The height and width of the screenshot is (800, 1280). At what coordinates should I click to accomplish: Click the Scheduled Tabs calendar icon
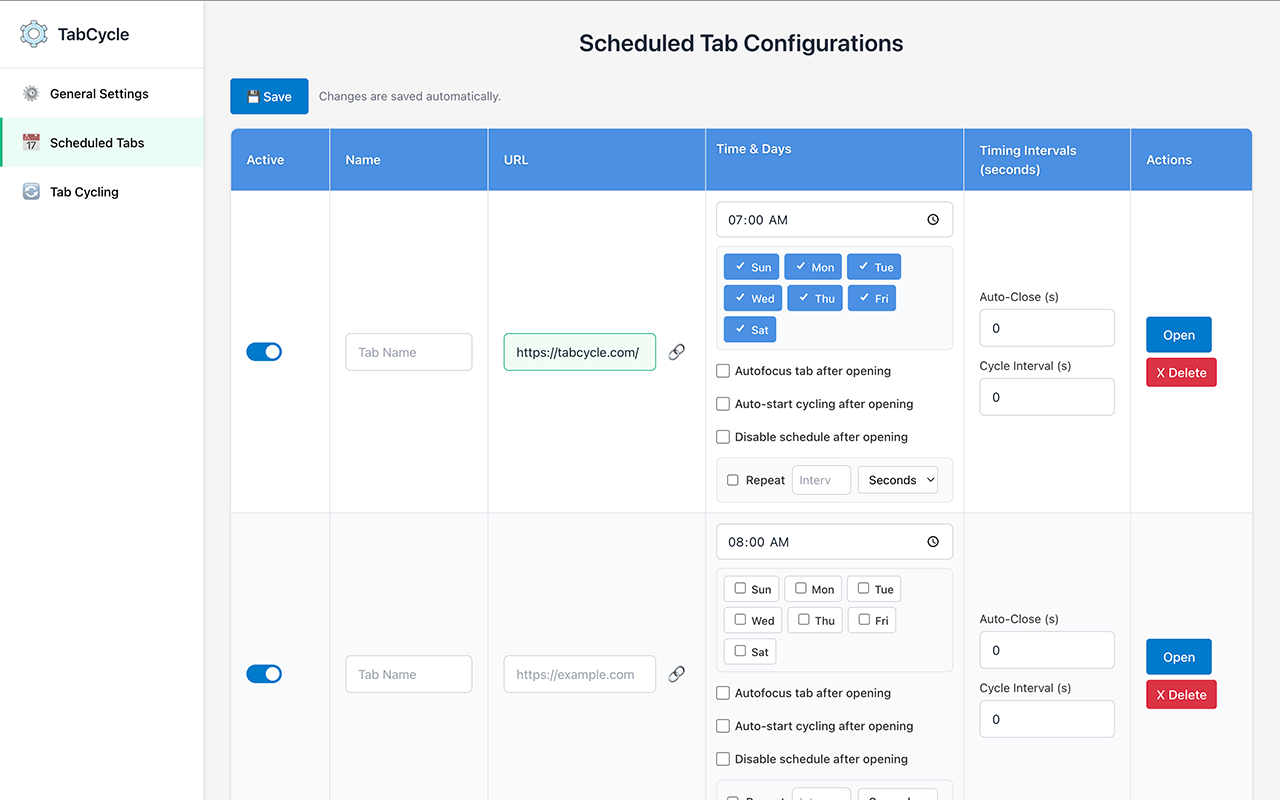(x=31, y=143)
